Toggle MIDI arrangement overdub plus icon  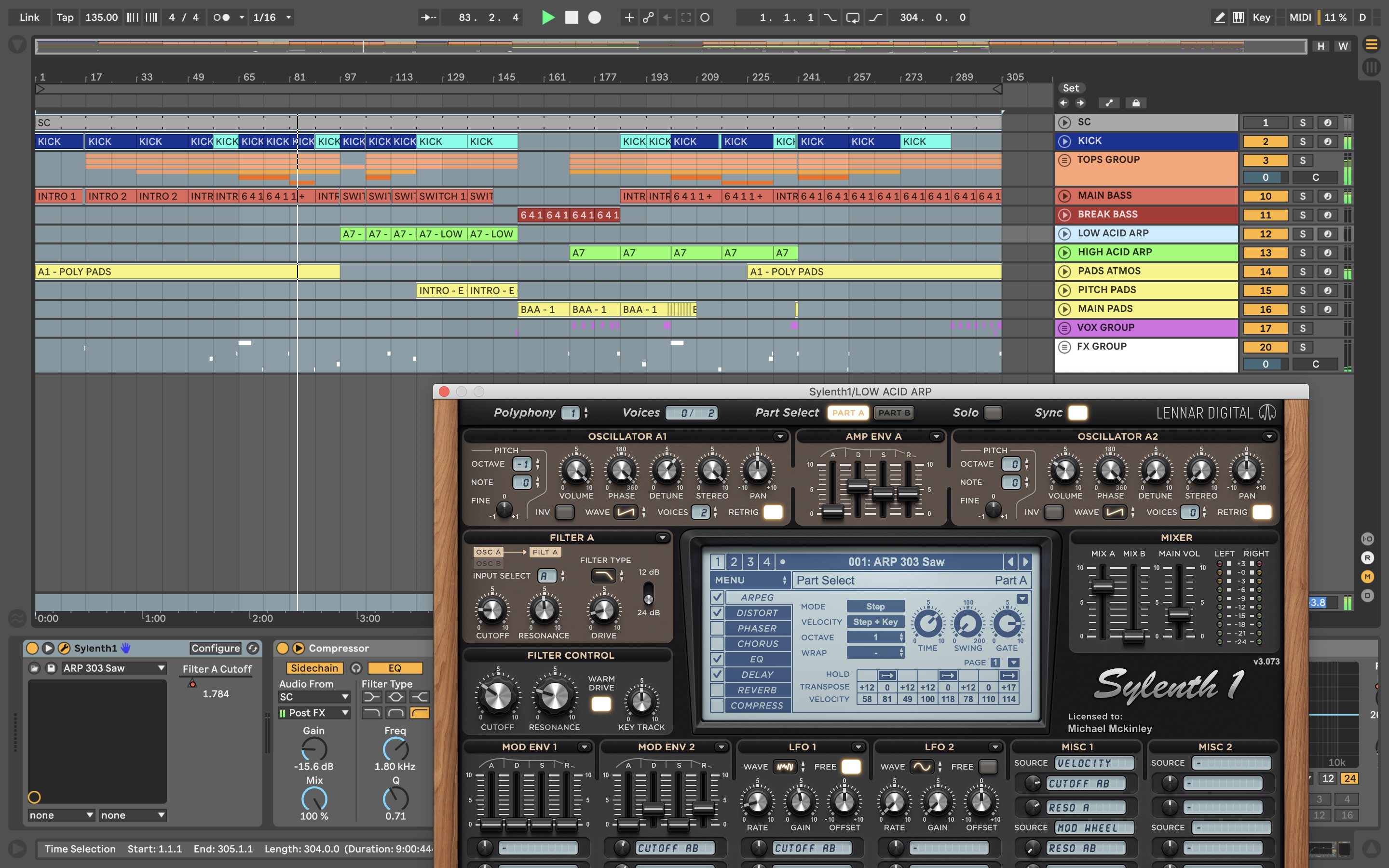coord(629,17)
